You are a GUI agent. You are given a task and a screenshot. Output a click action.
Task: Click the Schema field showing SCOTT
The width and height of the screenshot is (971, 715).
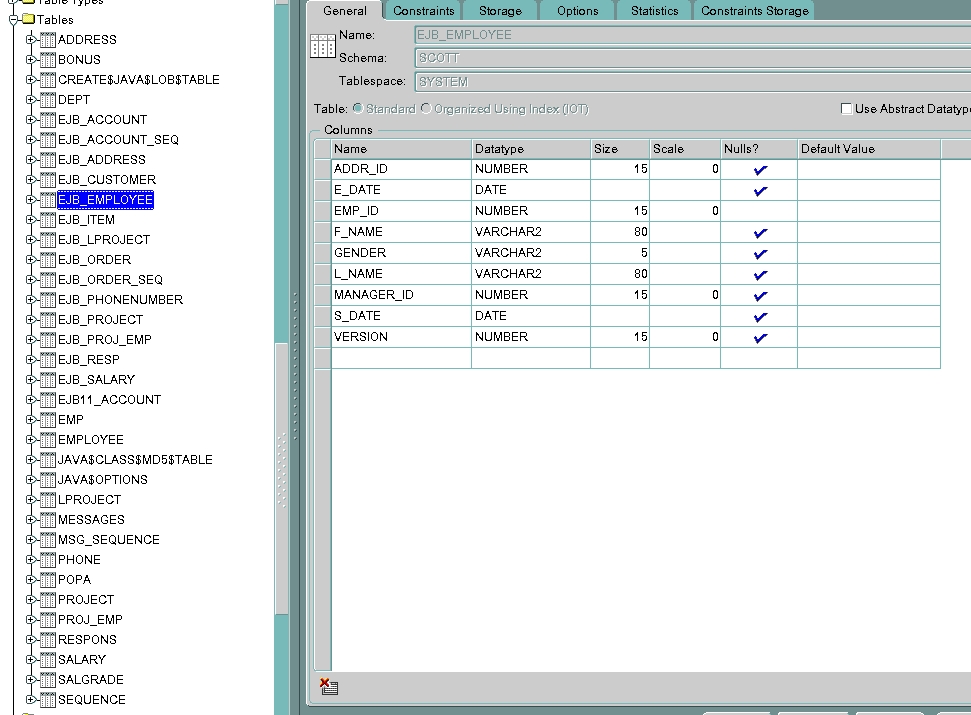[x=692, y=58]
